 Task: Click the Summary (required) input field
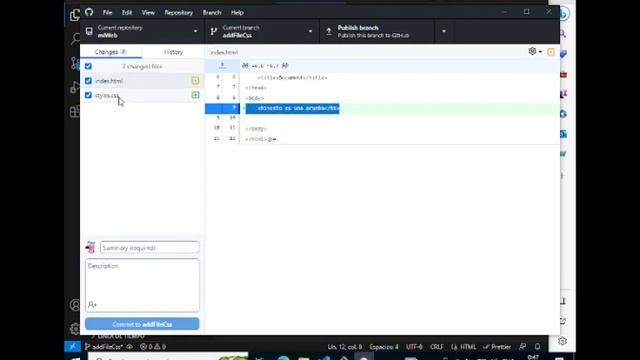coord(149,247)
